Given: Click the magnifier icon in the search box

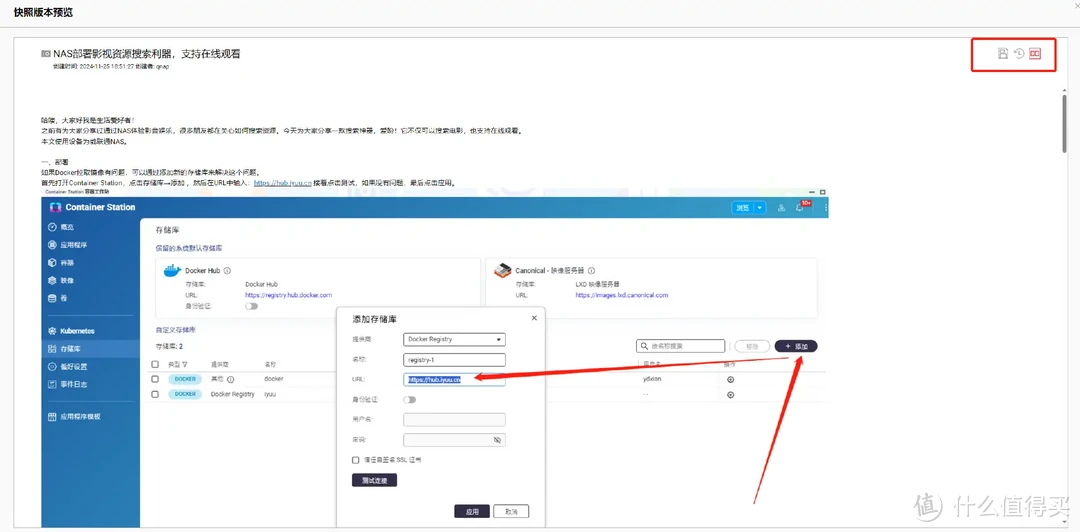Looking at the screenshot, I should click(643, 346).
